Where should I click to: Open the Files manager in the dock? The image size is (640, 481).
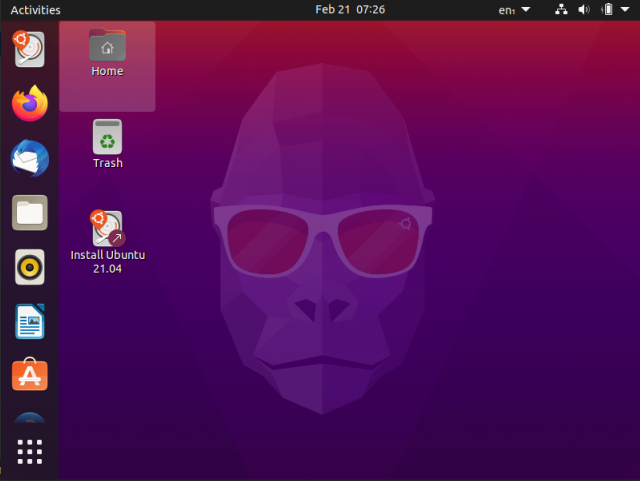pos(29,213)
